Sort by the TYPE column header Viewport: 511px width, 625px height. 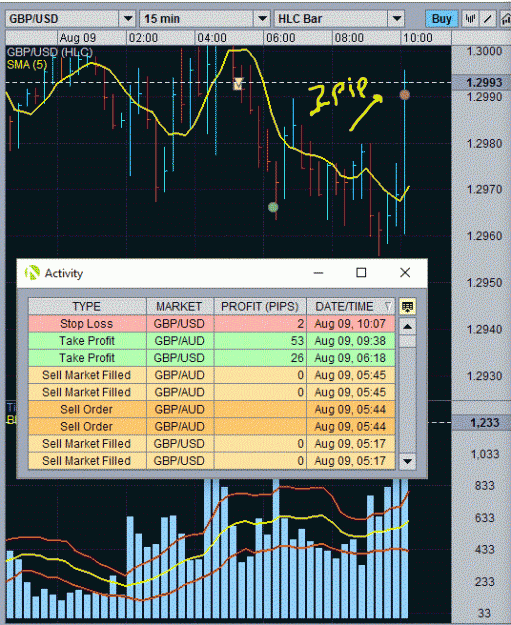coord(87,307)
